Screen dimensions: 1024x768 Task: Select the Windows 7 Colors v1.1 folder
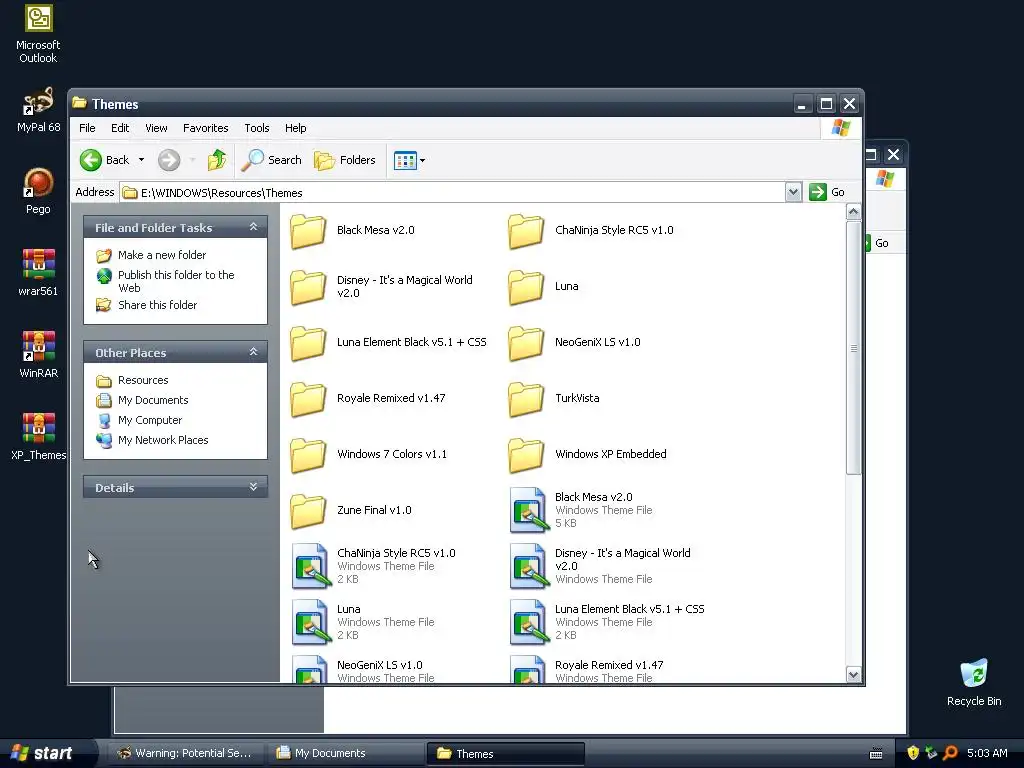point(369,455)
